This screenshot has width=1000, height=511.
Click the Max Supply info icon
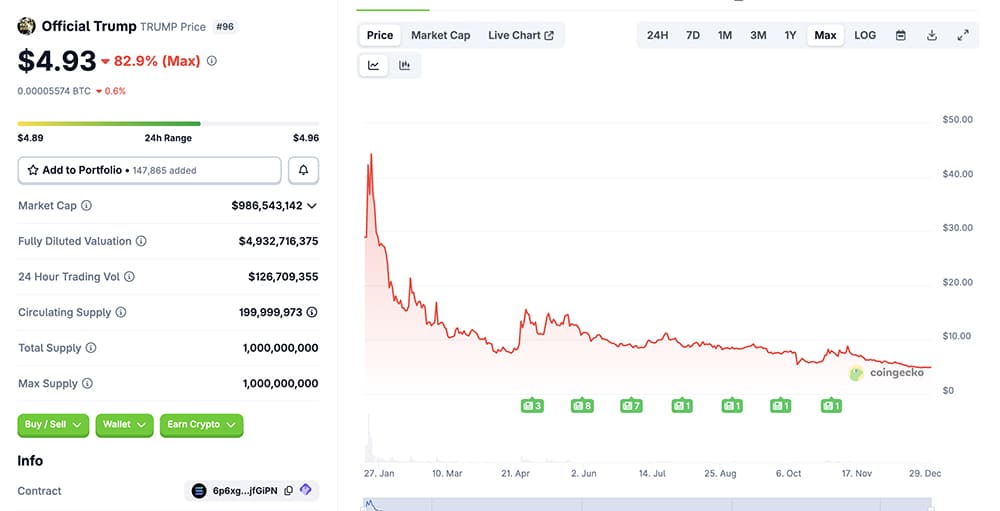(x=87, y=383)
